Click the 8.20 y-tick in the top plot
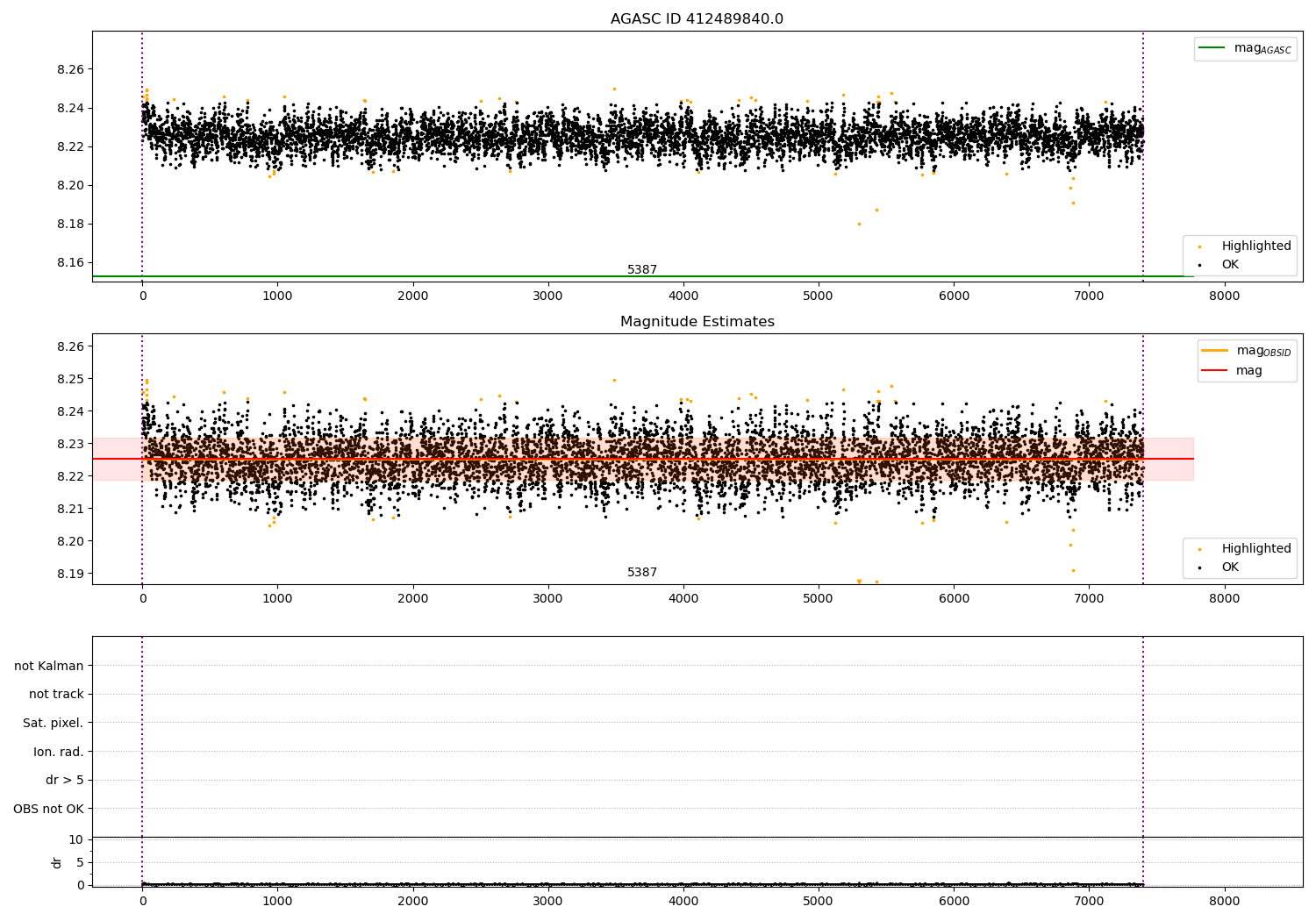1316x921 pixels. click(69, 185)
